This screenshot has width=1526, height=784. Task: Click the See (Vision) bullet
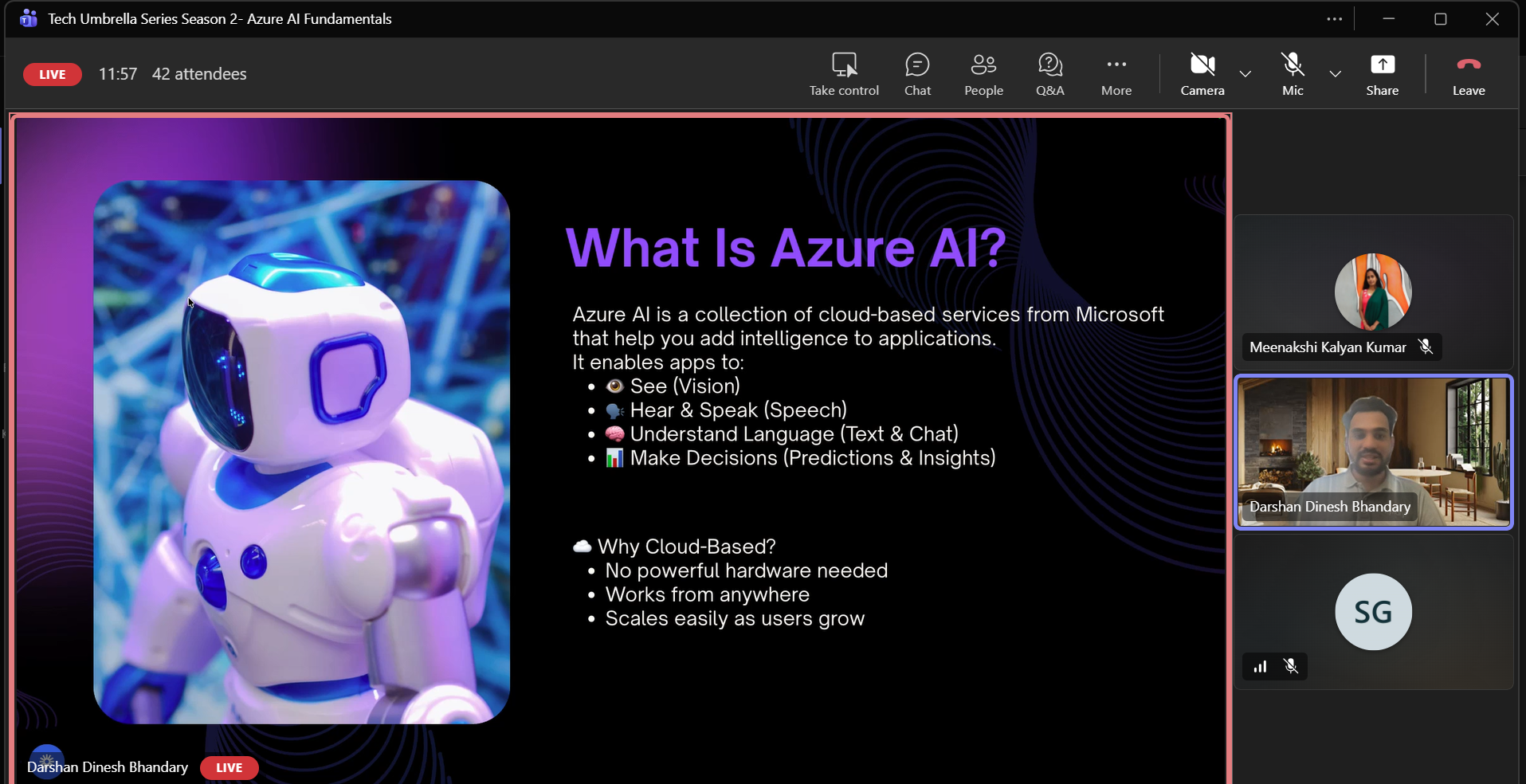(x=673, y=386)
